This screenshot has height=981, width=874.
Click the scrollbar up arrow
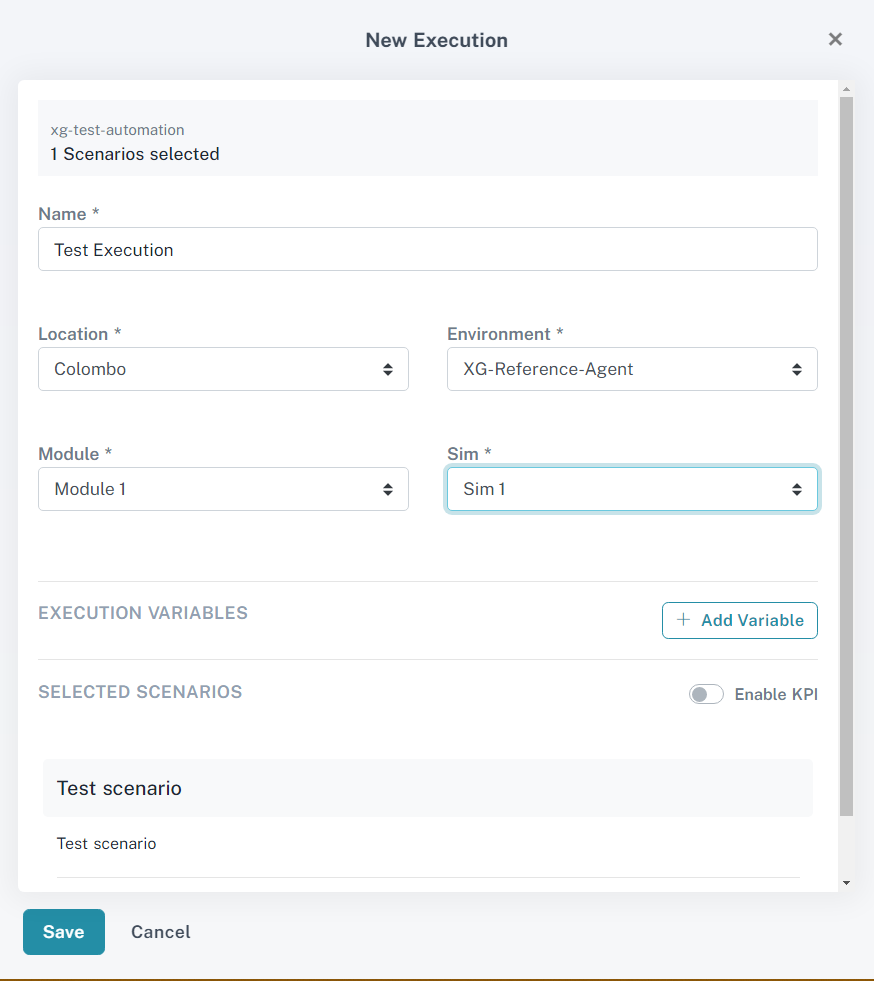pos(847,88)
